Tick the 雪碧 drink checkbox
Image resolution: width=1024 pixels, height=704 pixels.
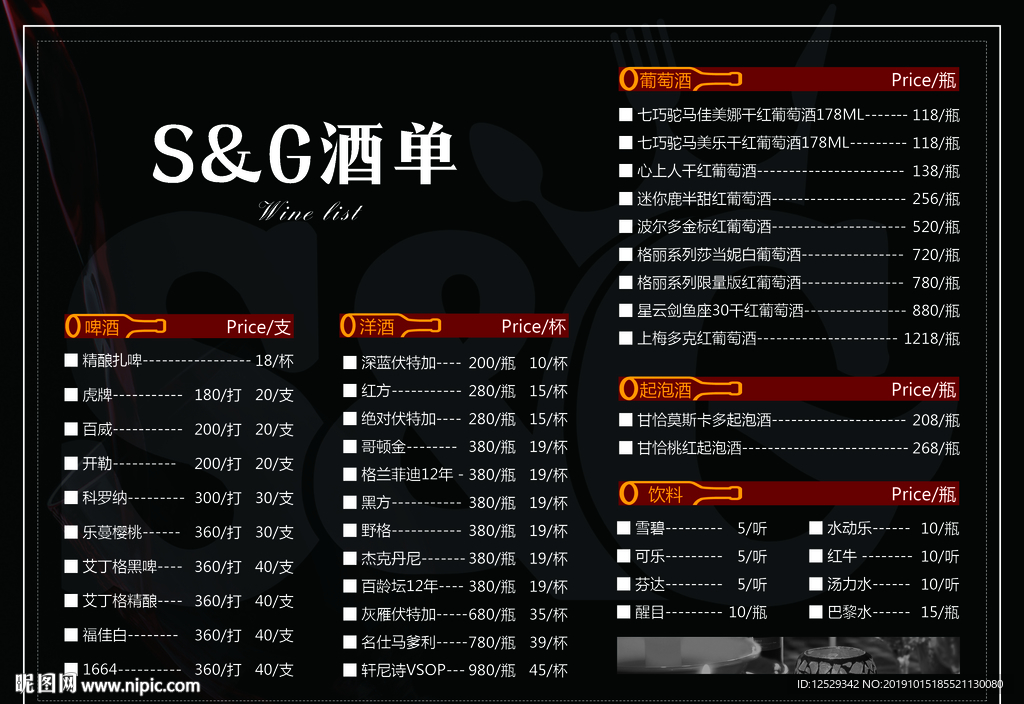point(624,528)
